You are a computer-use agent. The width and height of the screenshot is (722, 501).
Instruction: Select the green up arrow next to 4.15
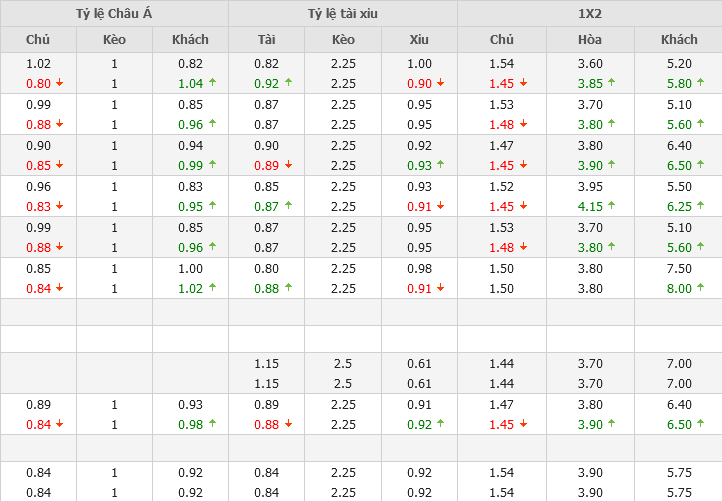coord(611,207)
